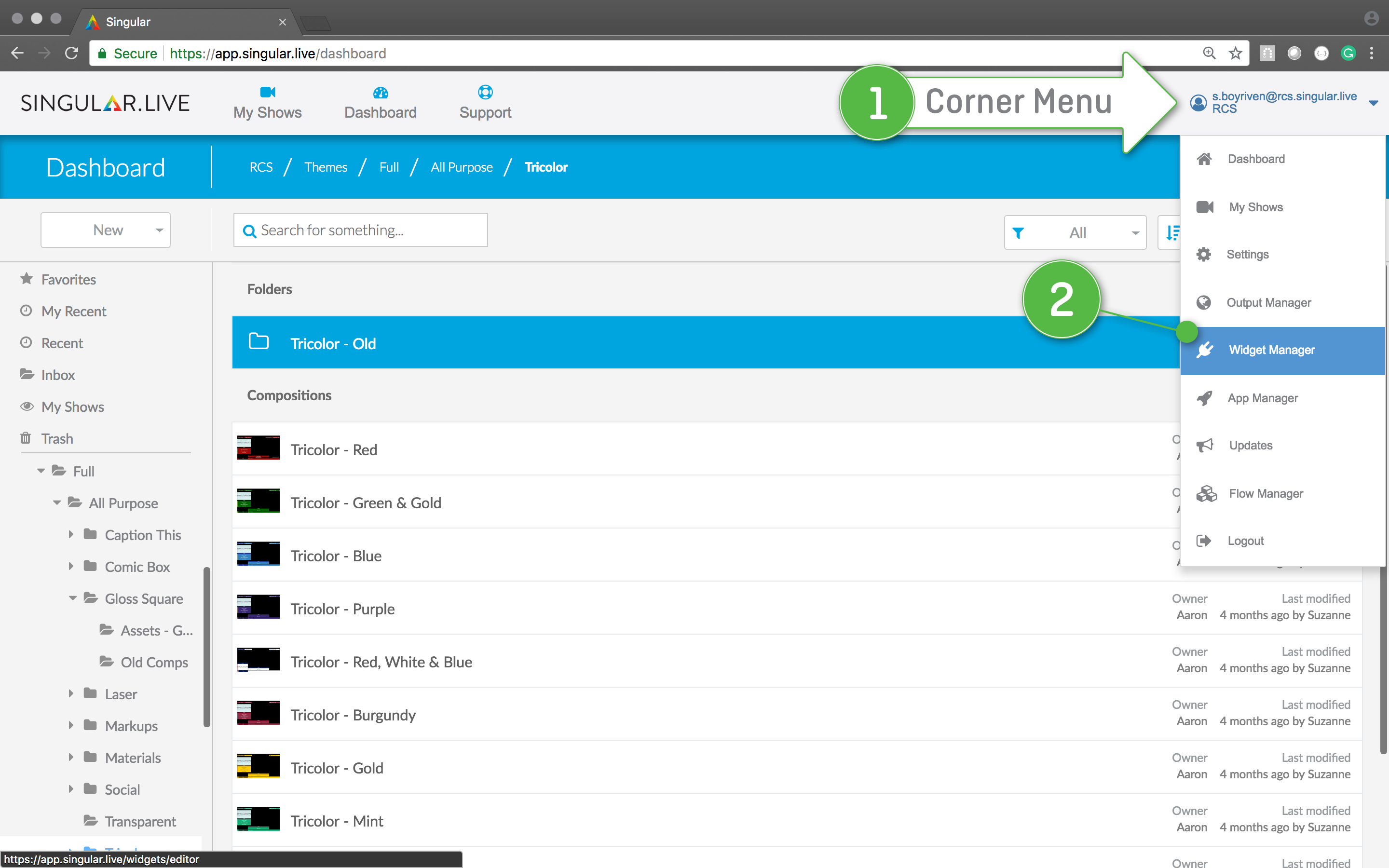Click the Tricolor - Blue thumbnail
This screenshot has height=868, width=1389.
pyautogui.click(x=259, y=554)
